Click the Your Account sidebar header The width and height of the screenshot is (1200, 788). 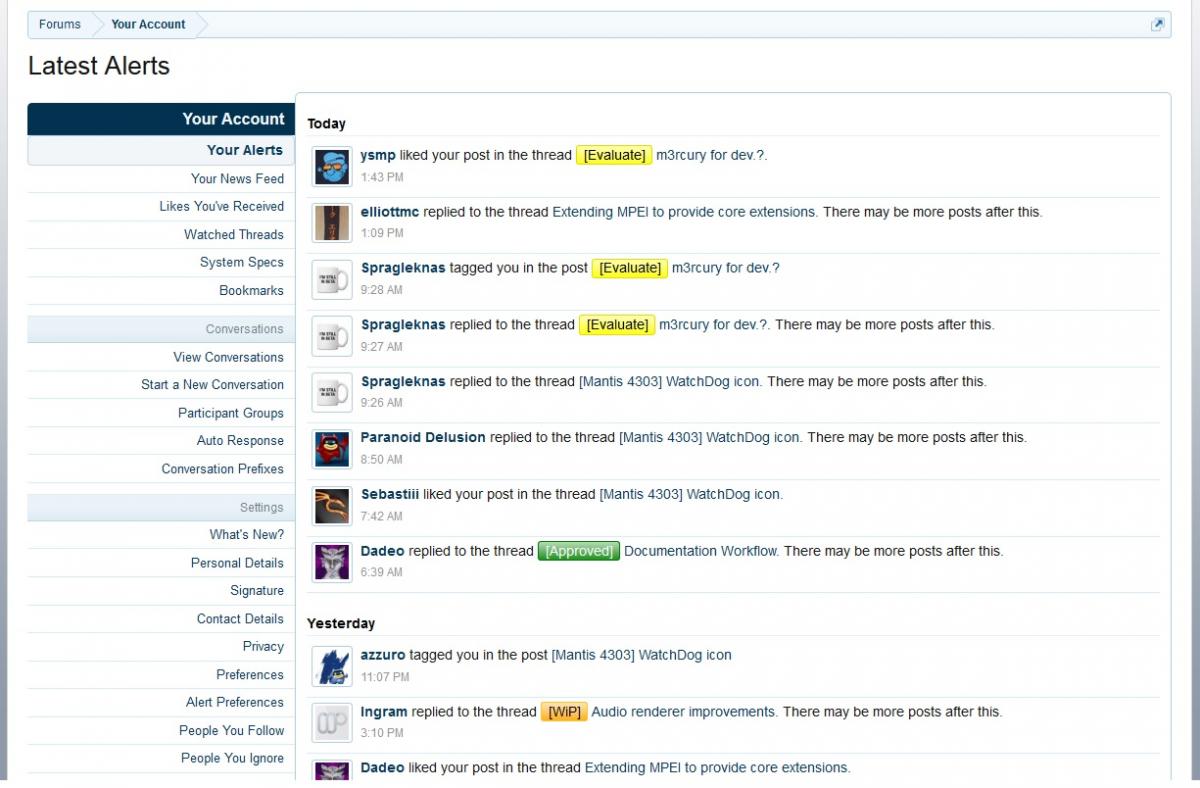pyautogui.click(x=161, y=119)
